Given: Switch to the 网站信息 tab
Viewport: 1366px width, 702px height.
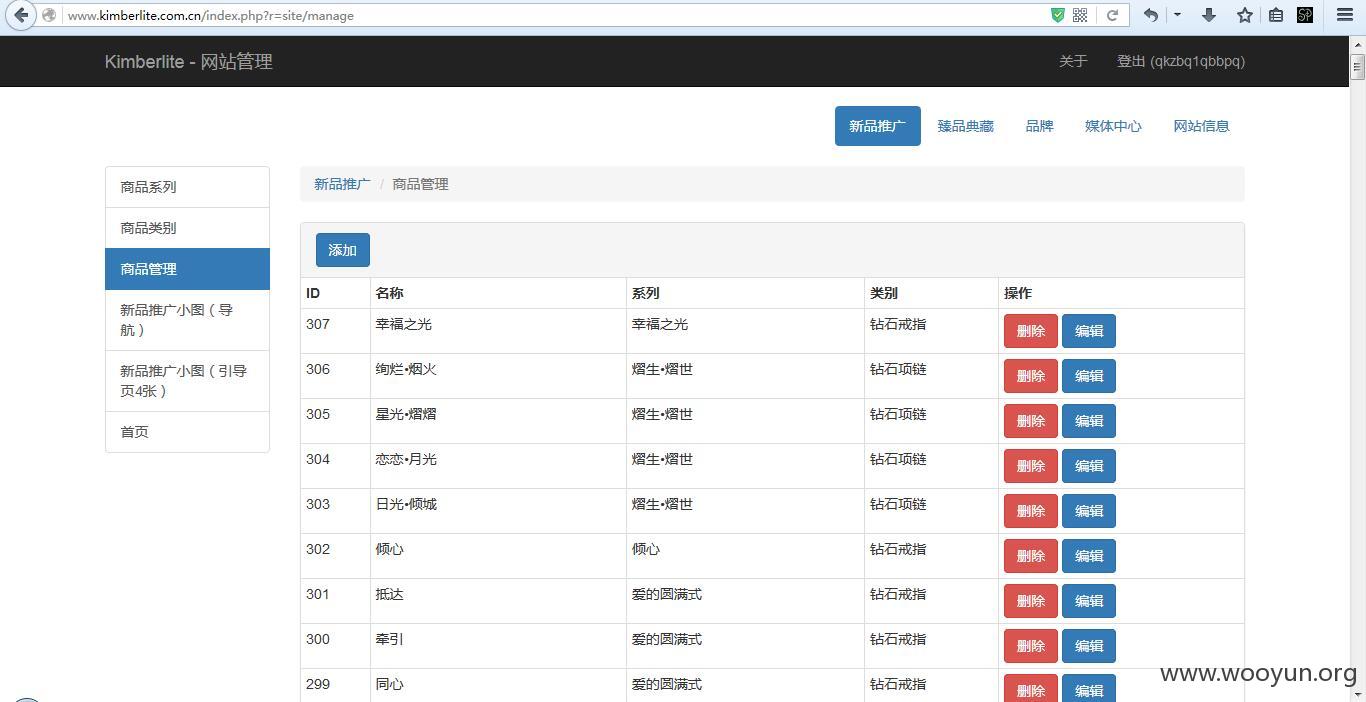Looking at the screenshot, I should pos(1202,126).
